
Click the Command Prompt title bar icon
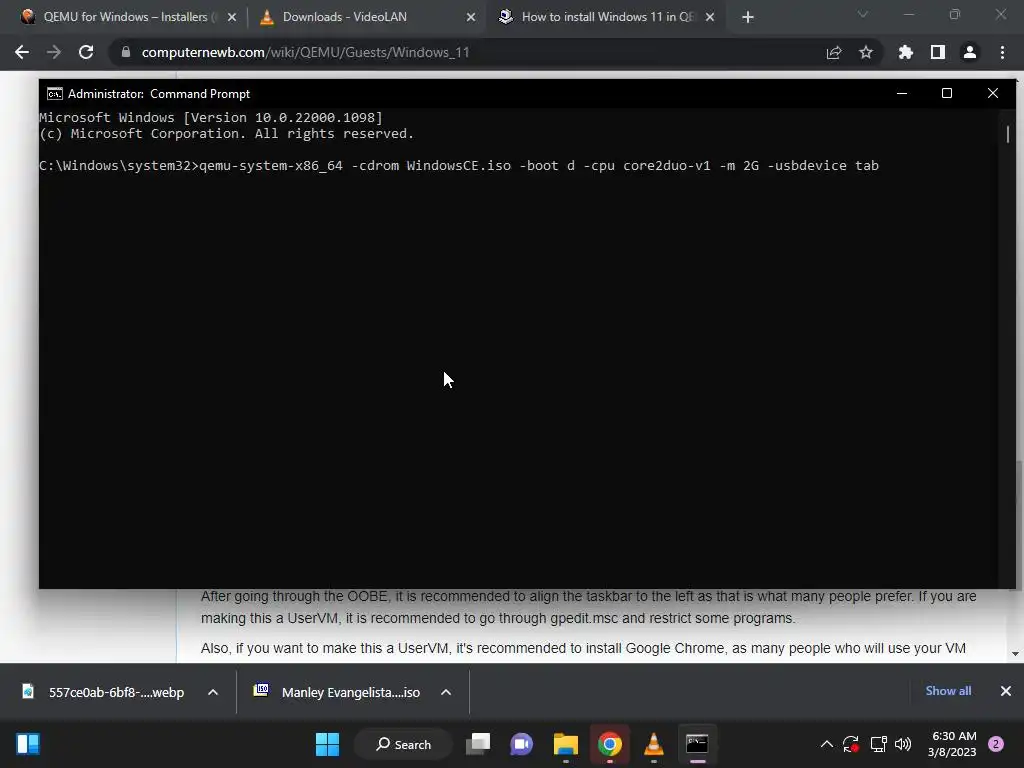(x=55, y=93)
